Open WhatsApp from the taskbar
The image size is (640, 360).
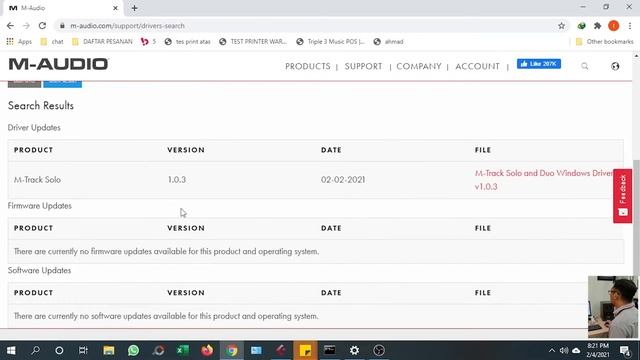tap(133, 350)
